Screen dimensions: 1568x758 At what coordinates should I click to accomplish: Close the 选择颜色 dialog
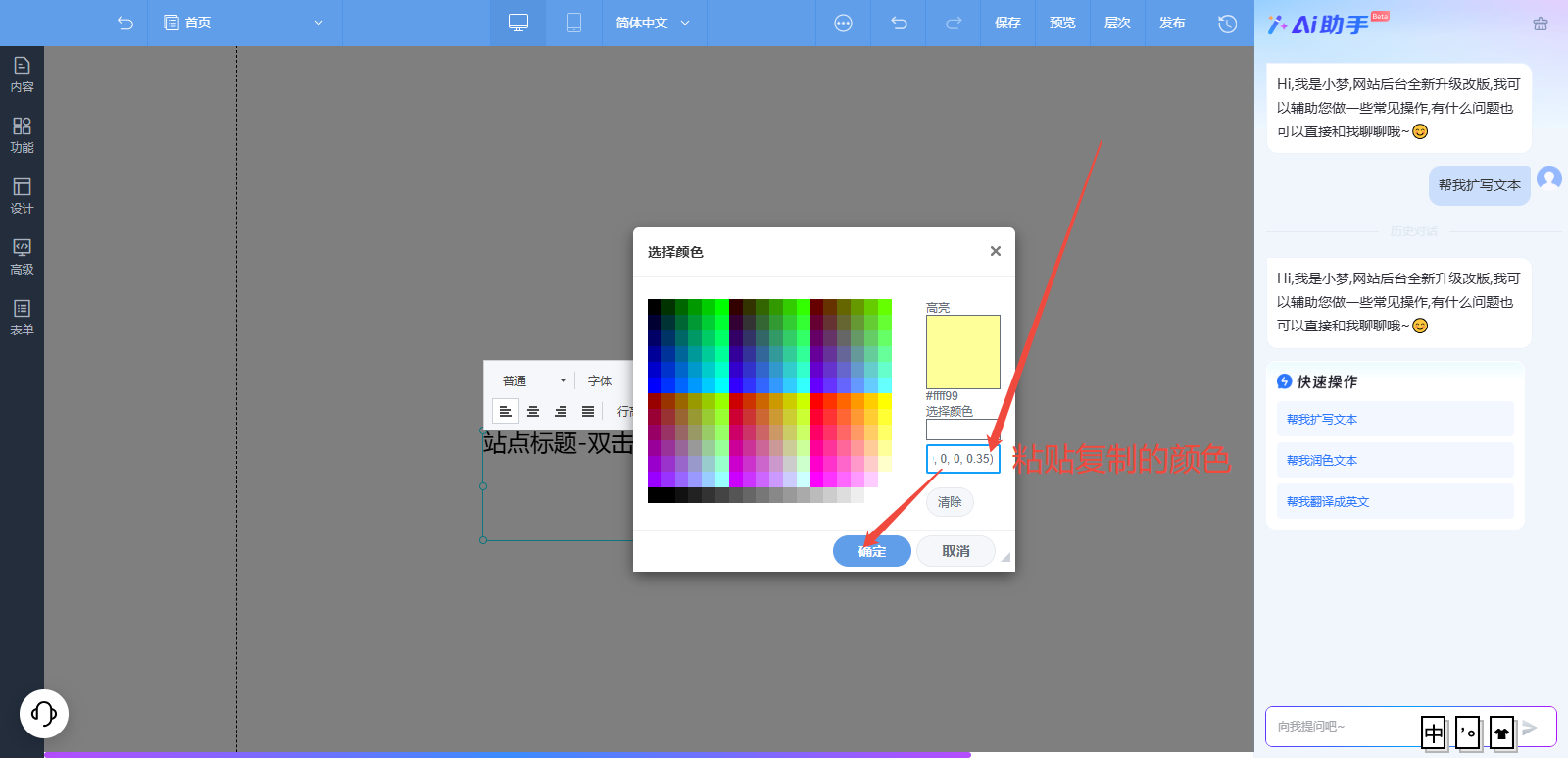[x=995, y=251]
